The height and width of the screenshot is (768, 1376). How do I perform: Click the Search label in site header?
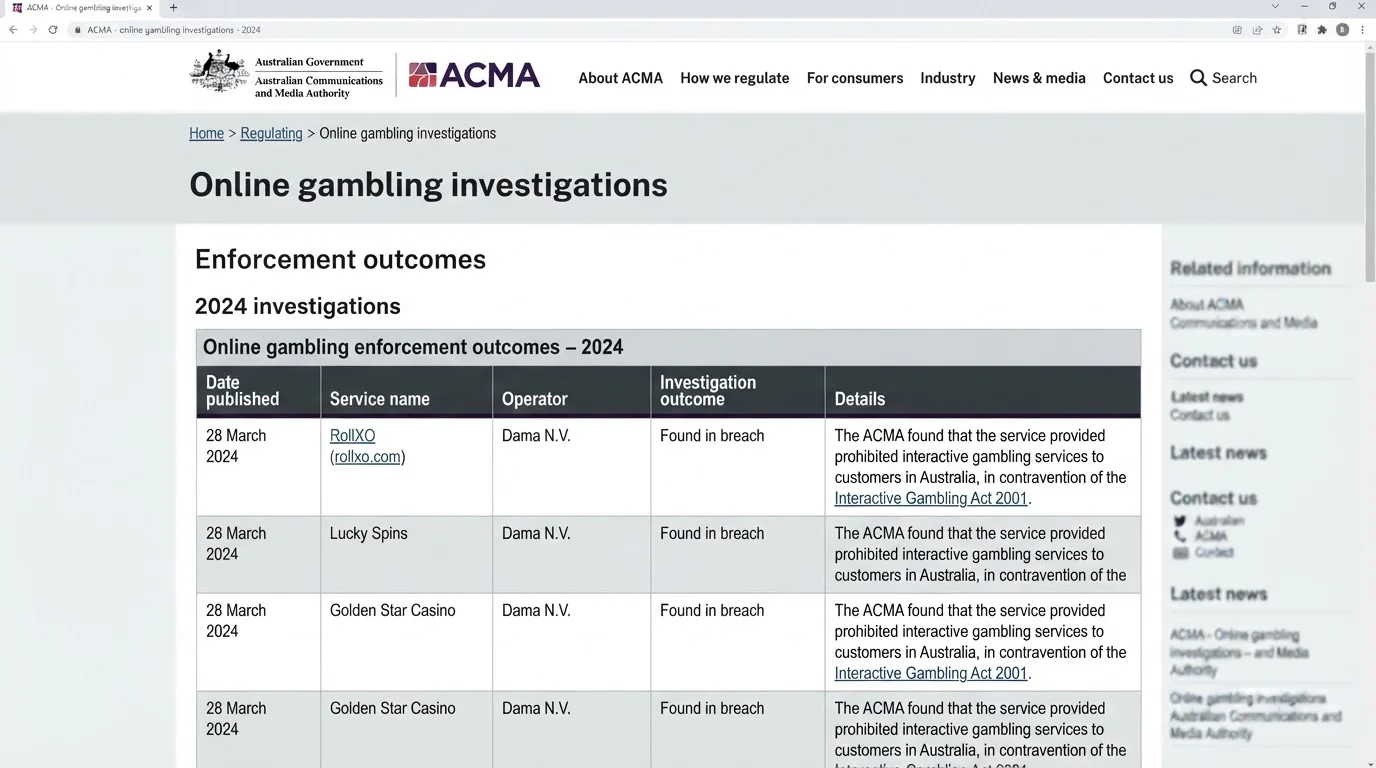(1234, 78)
